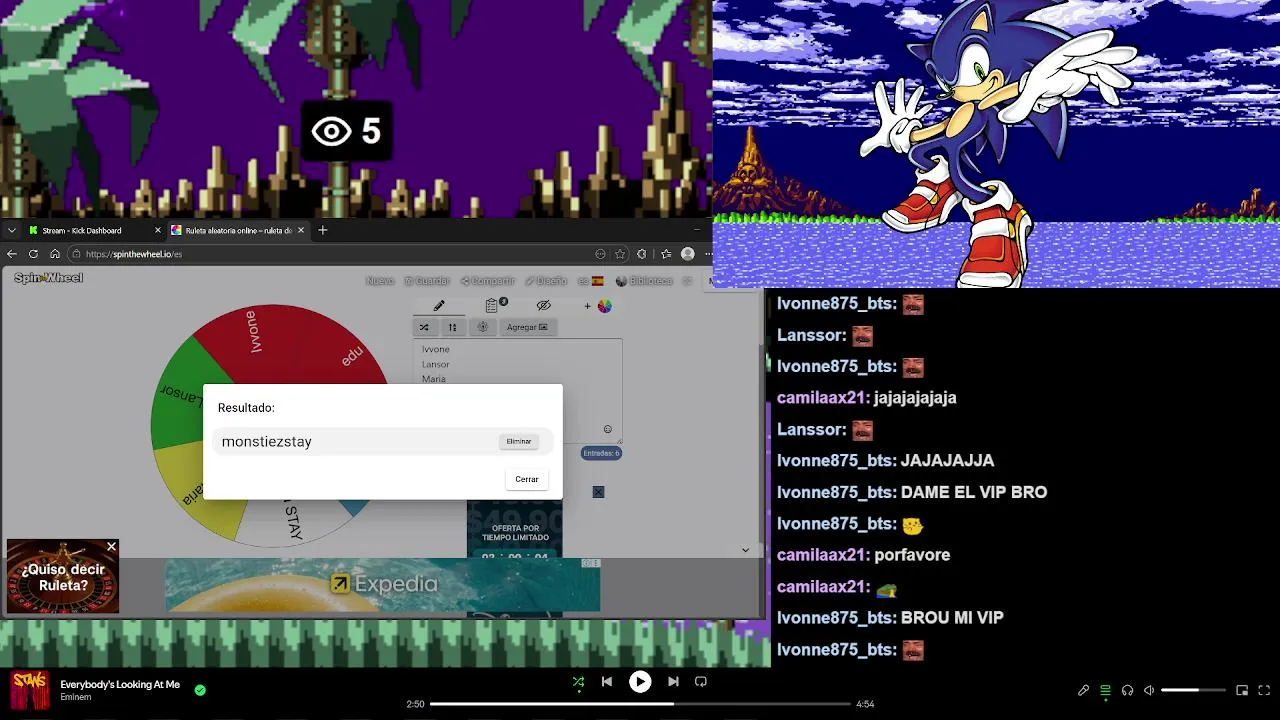The image size is (1280, 720).
Task: Click Compartir in wheel menu
Action: 487,281
